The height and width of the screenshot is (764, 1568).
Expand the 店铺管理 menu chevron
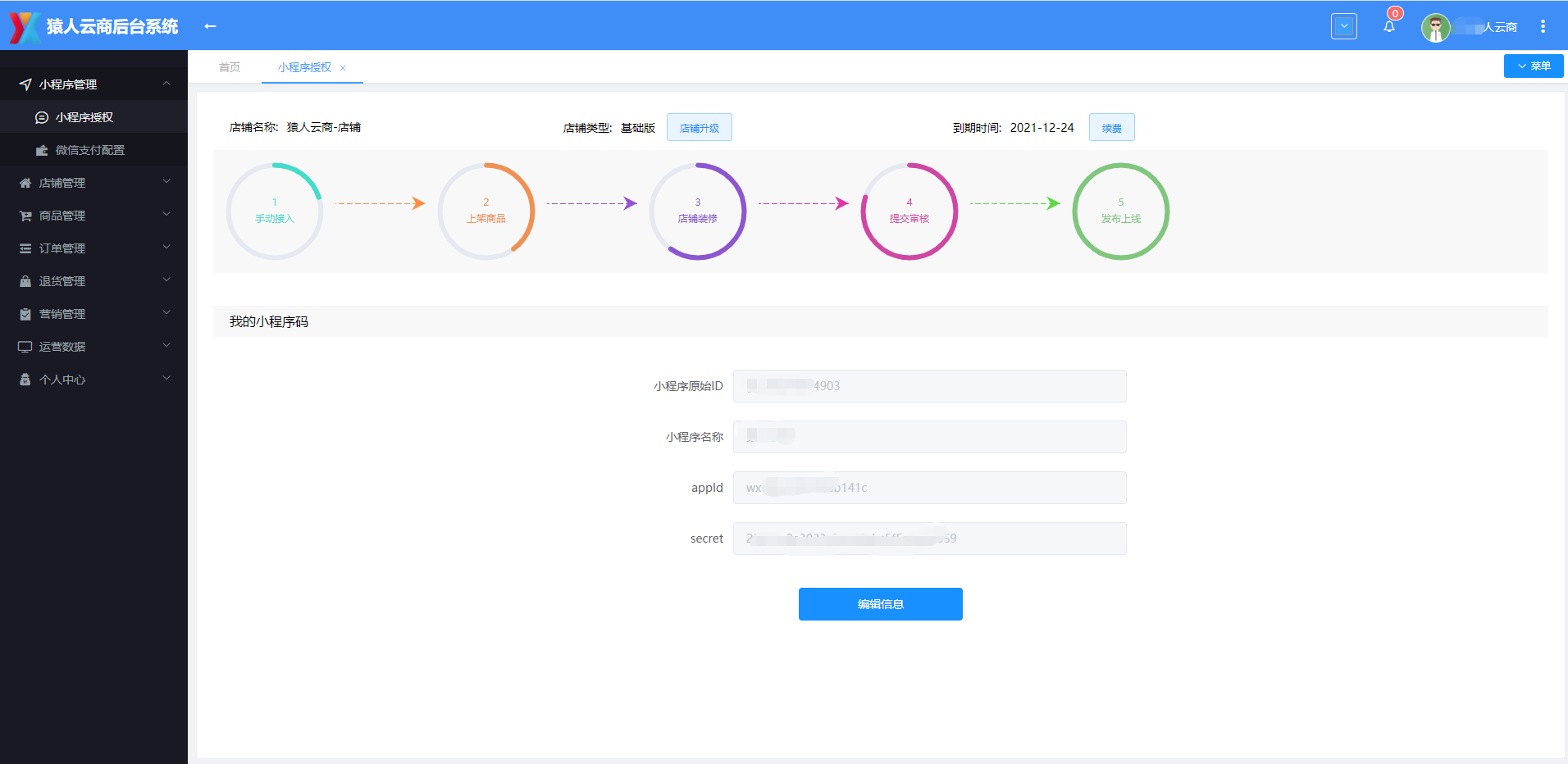click(x=166, y=182)
